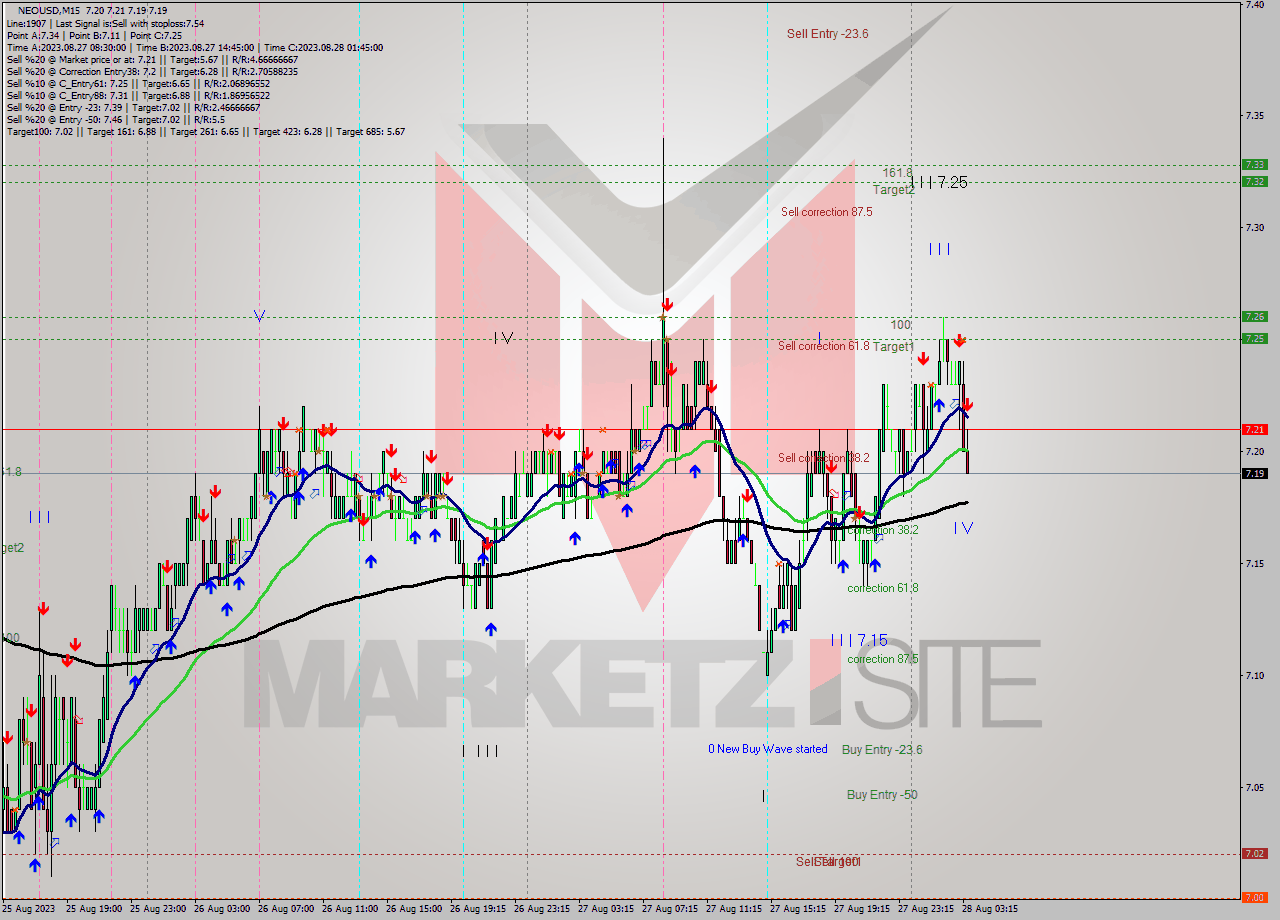Click the 'Sell correction 87.5' label
The height and width of the screenshot is (920, 1280).
pos(826,212)
